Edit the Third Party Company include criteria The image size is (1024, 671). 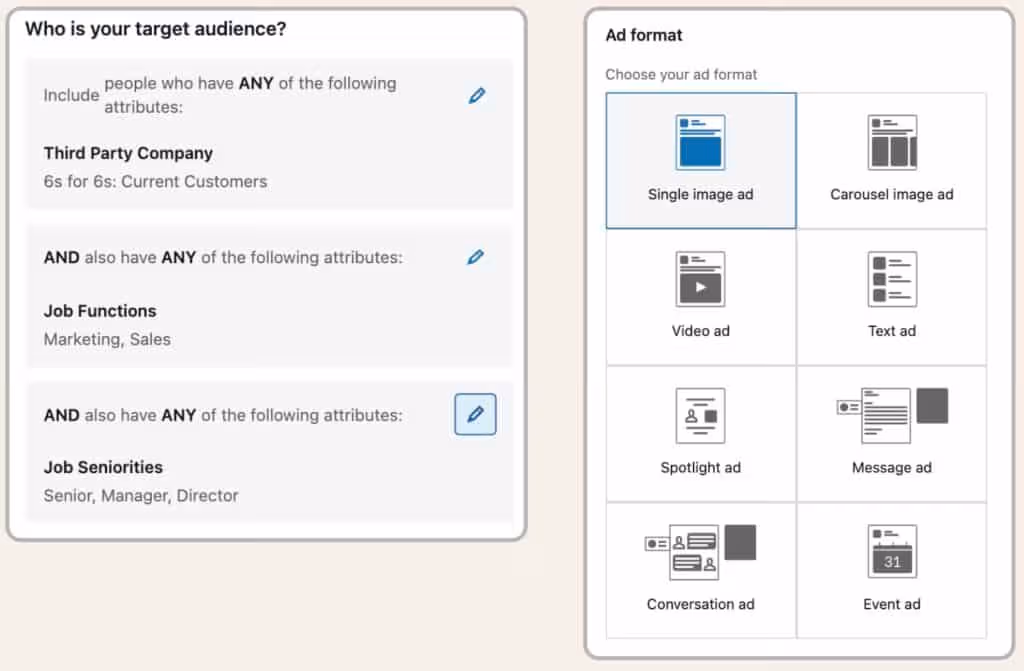tap(477, 95)
